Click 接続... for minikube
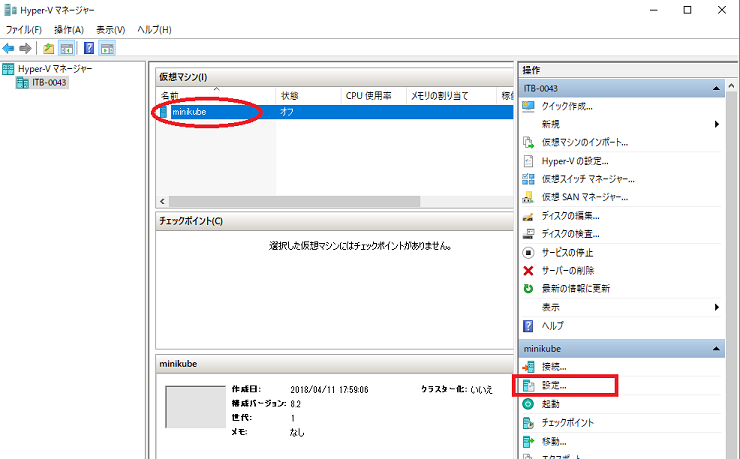The height and width of the screenshot is (459, 740). tap(554, 367)
